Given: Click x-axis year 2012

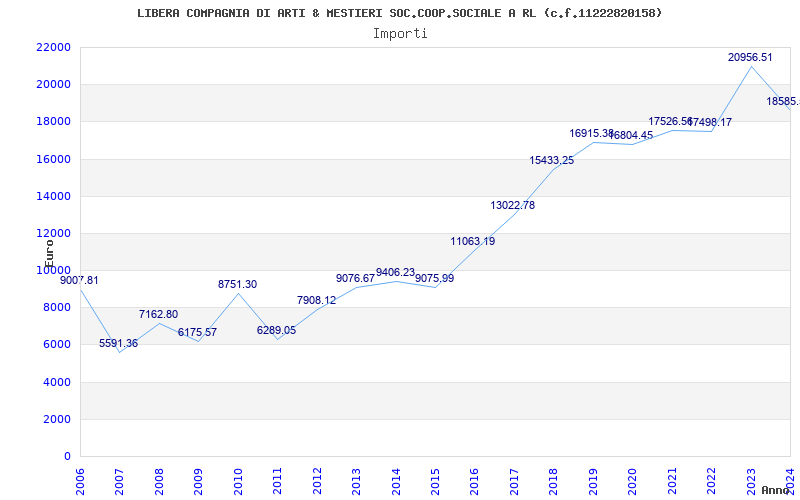Looking at the screenshot, I should pyautogui.click(x=317, y=481).
